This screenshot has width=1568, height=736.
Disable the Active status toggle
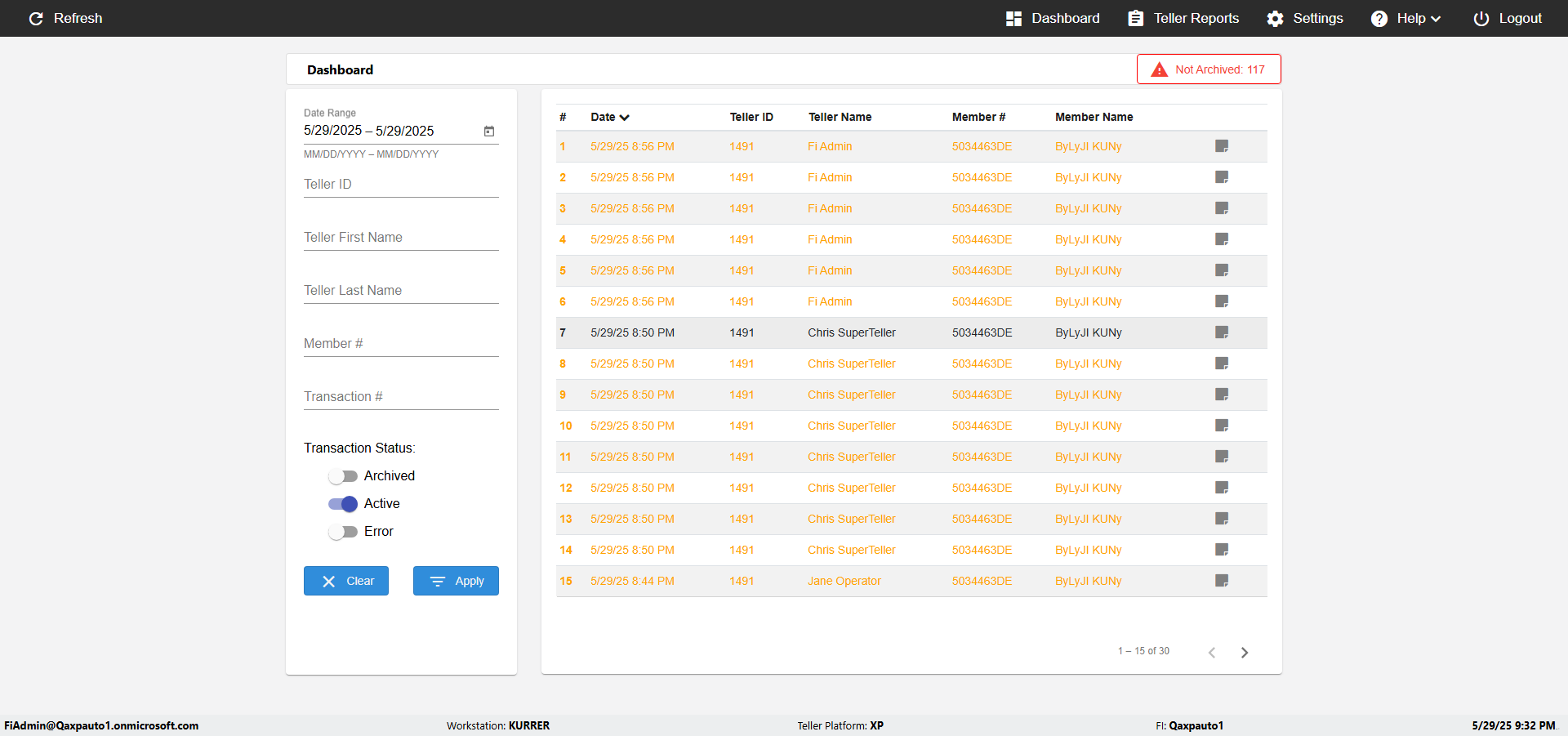click(343, 504)
